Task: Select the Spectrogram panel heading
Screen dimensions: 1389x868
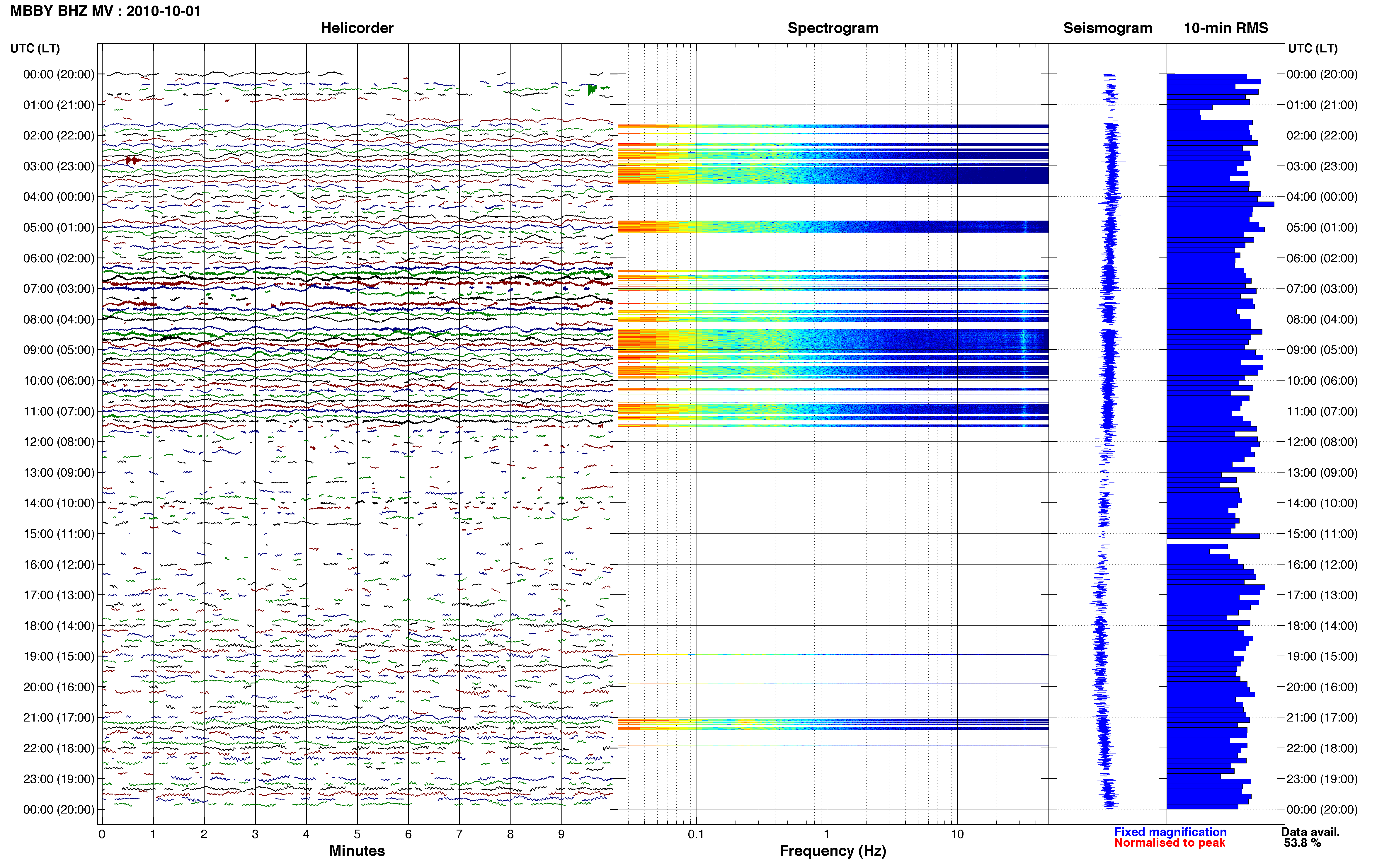Action: tap(833, 28)
